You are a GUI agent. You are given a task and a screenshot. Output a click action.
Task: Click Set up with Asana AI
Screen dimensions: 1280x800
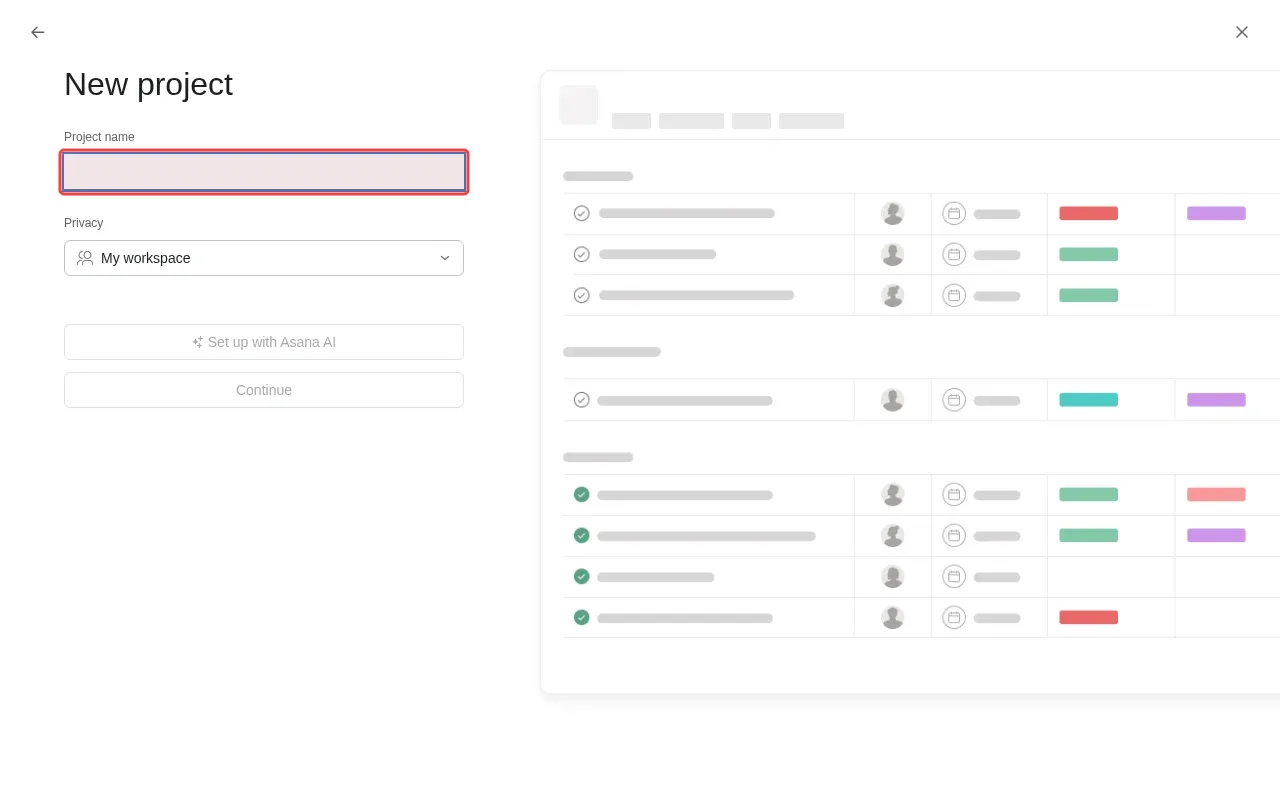[264, 342]
